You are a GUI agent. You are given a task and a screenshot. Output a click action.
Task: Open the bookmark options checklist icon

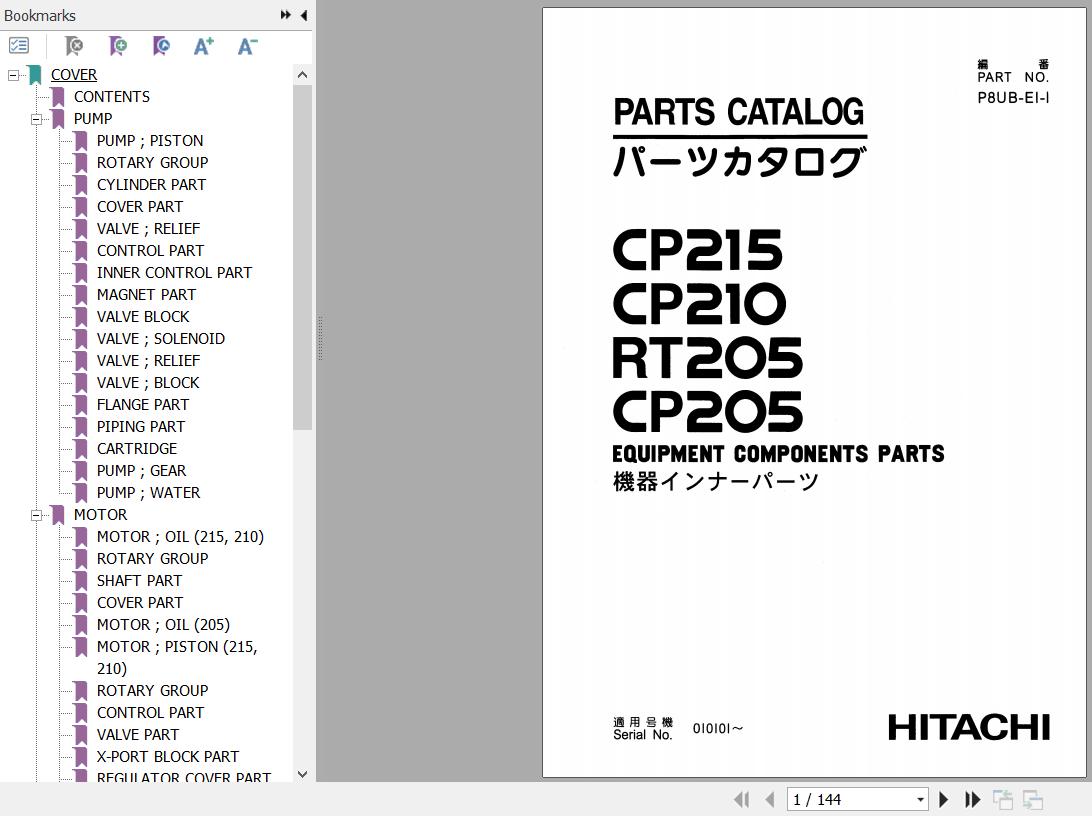19,46
